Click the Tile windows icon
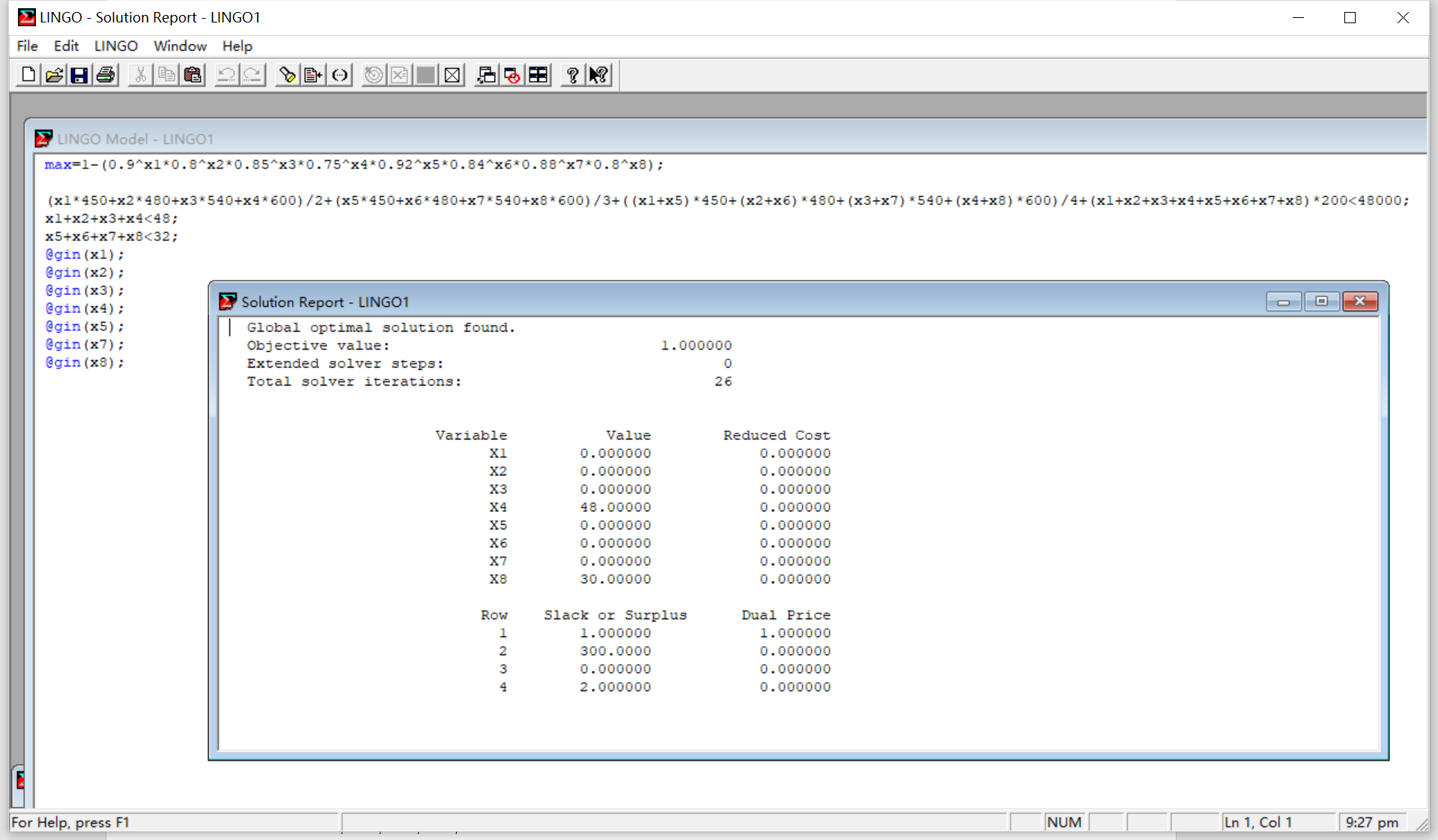Screen dimensions: 1438x840 (539, 75)
